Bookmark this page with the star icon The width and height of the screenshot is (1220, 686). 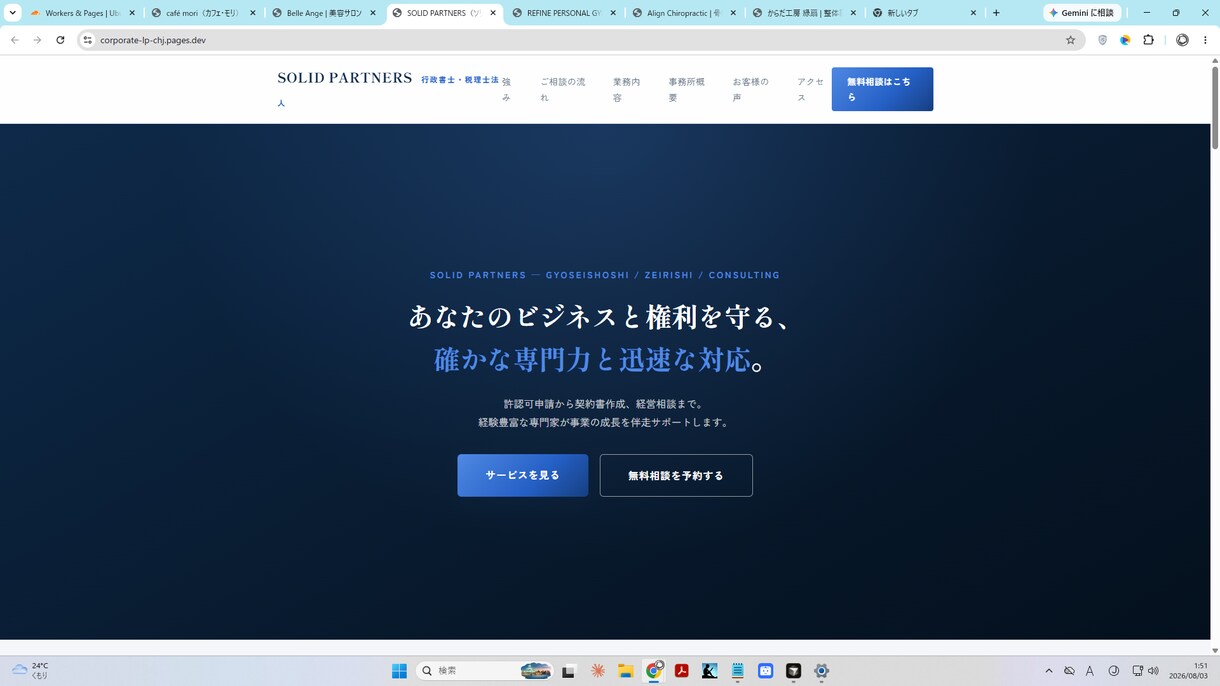point(1070,40)
